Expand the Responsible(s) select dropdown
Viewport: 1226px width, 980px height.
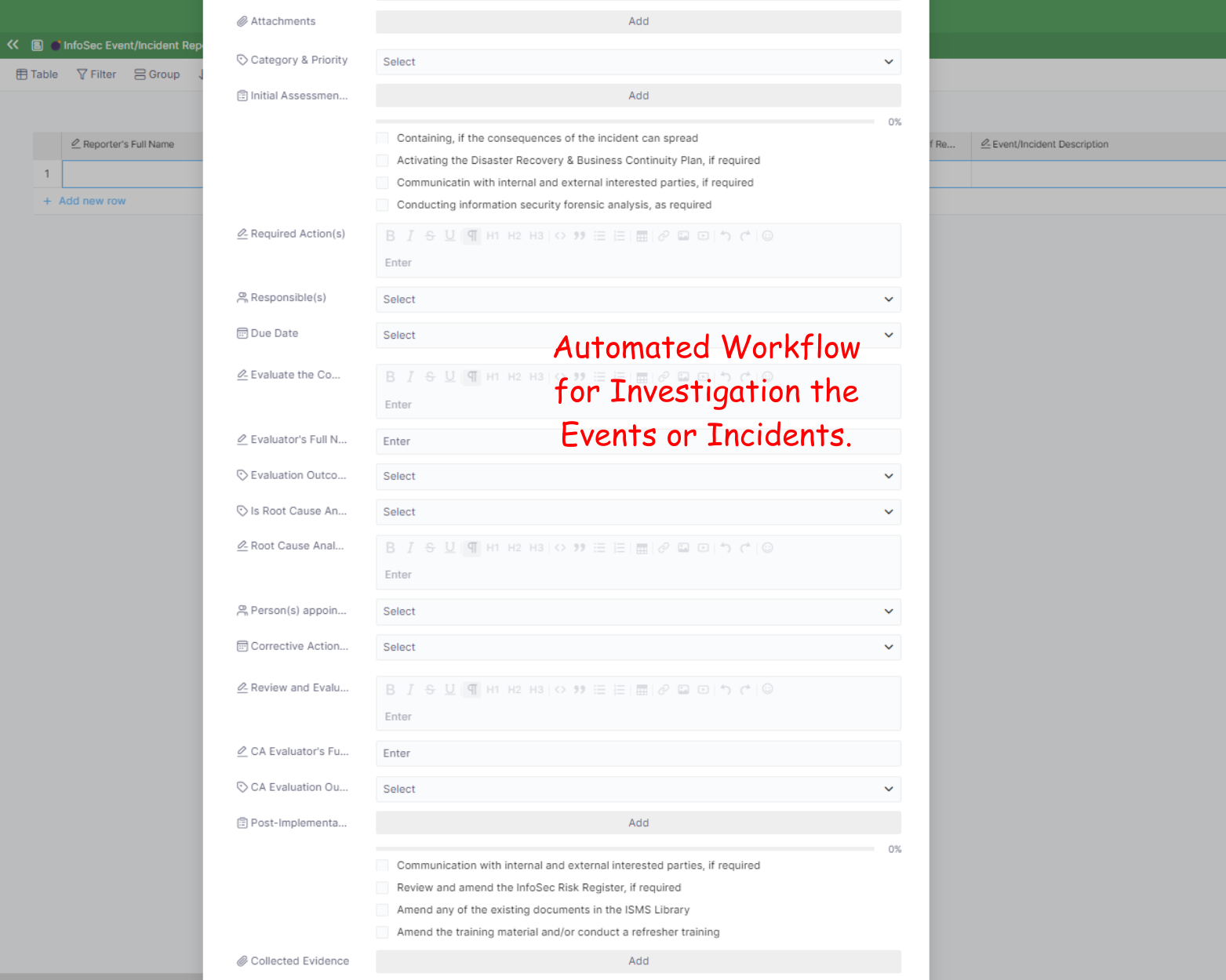click(x=638, y=299)
